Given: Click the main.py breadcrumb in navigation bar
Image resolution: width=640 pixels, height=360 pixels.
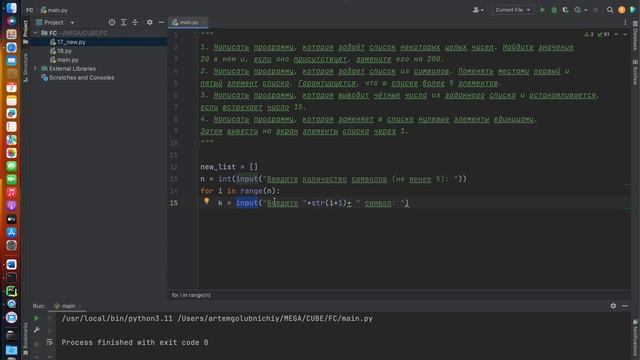Looking at the screenshot, I should click(x=54, y=10).
